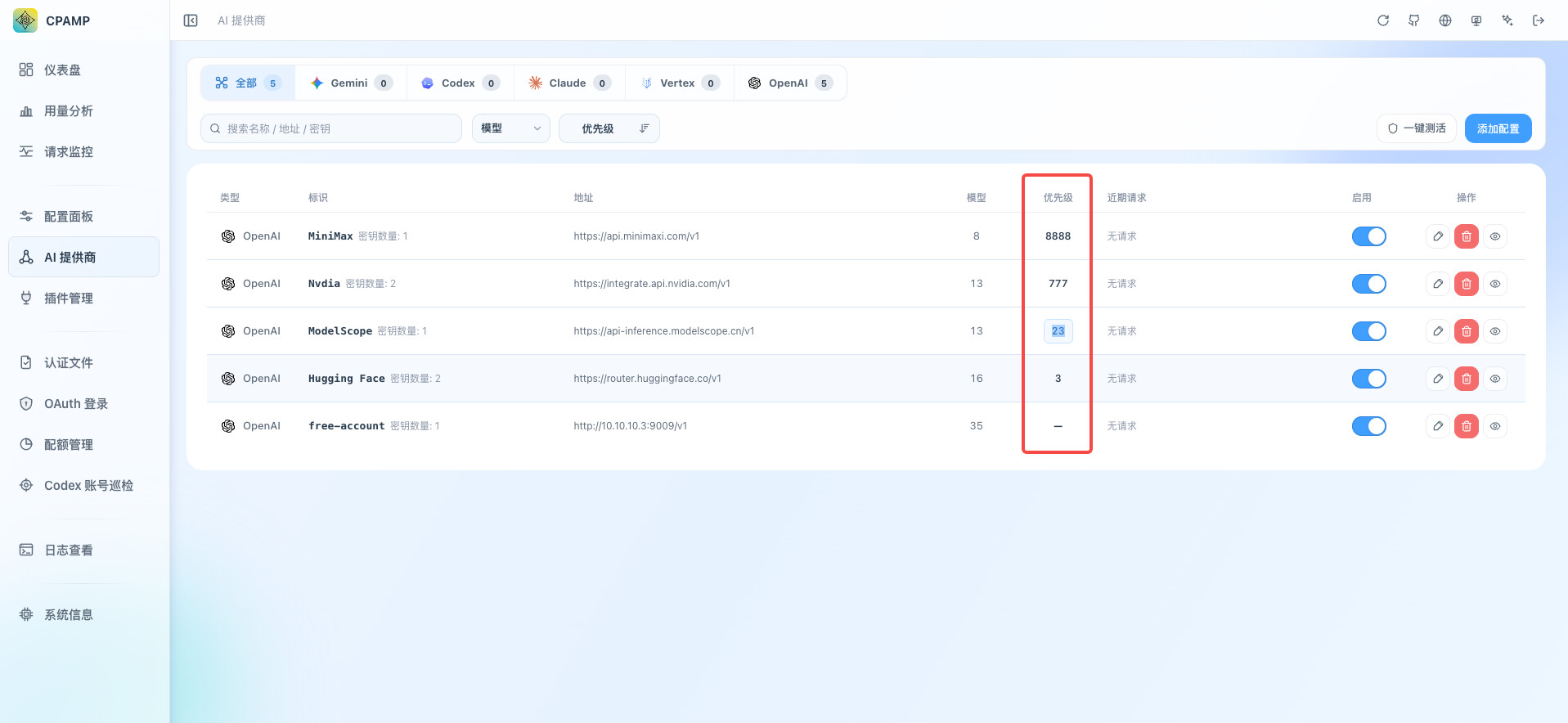1568x723 pixels.
Task: Switch to the Vertex tab
Action: click(680, 83)
